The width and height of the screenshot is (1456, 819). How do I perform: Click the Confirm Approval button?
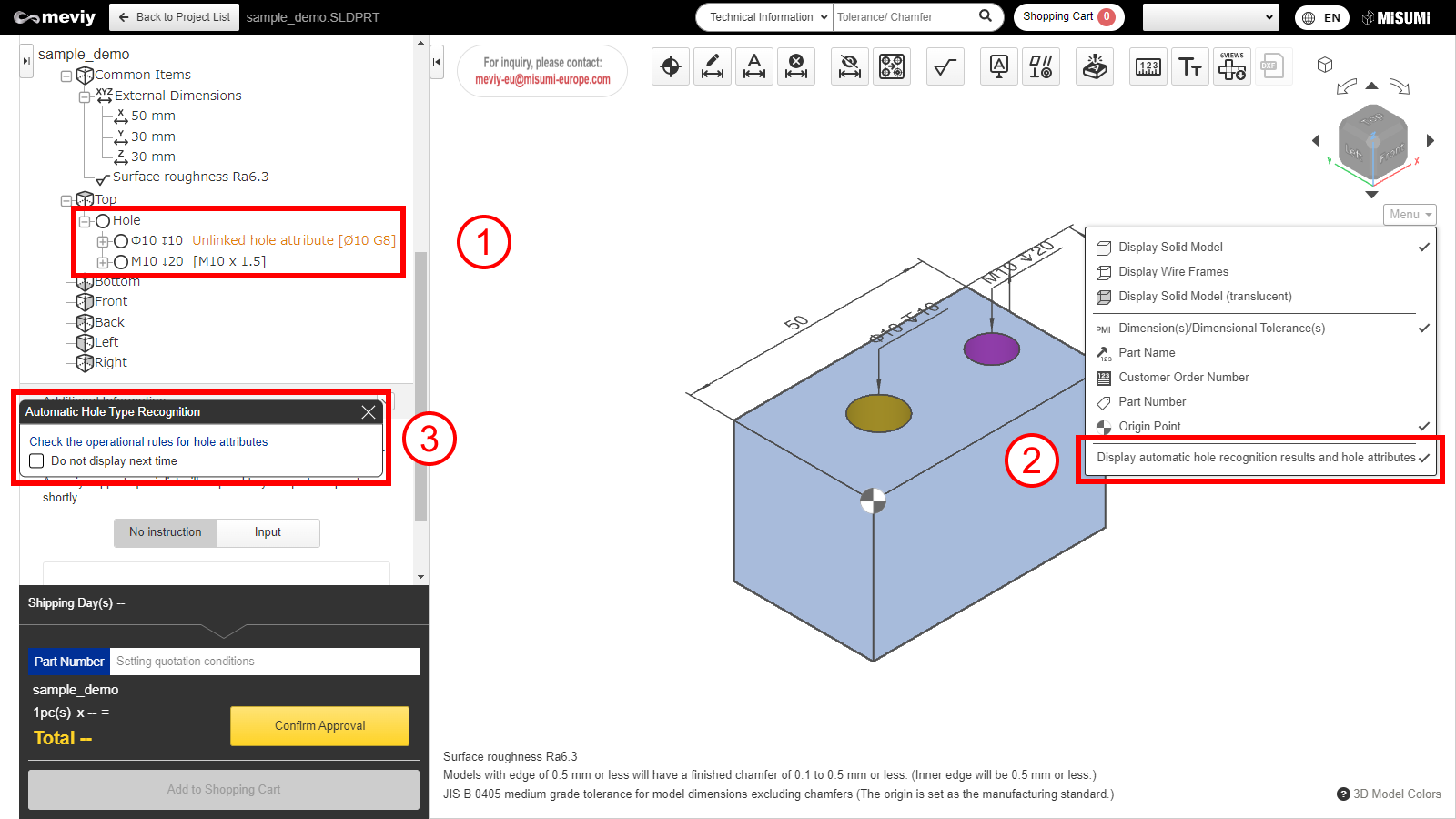(x=319, y=726)
